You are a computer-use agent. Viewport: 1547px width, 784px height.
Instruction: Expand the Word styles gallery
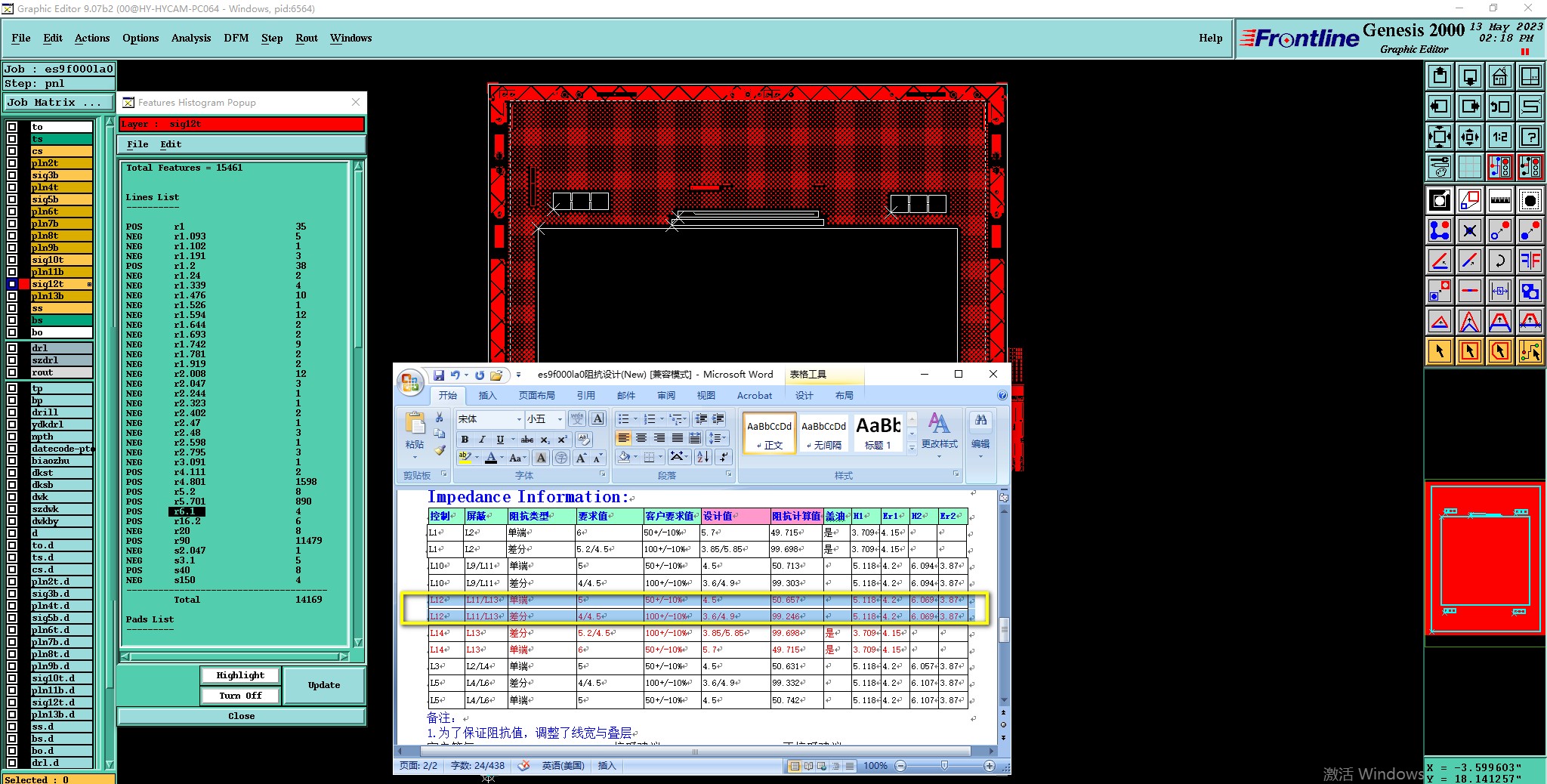tap(912, 448)
